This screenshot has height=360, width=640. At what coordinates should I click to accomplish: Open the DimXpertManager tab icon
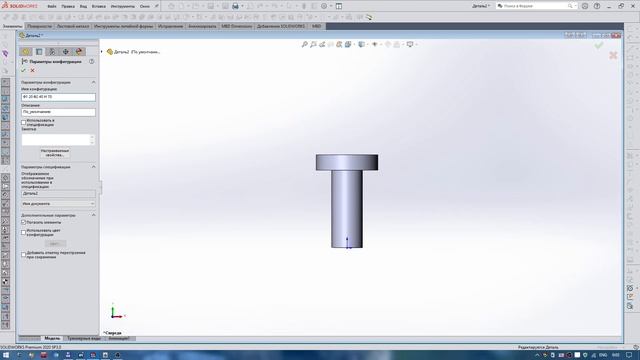(x=65, y=52)
